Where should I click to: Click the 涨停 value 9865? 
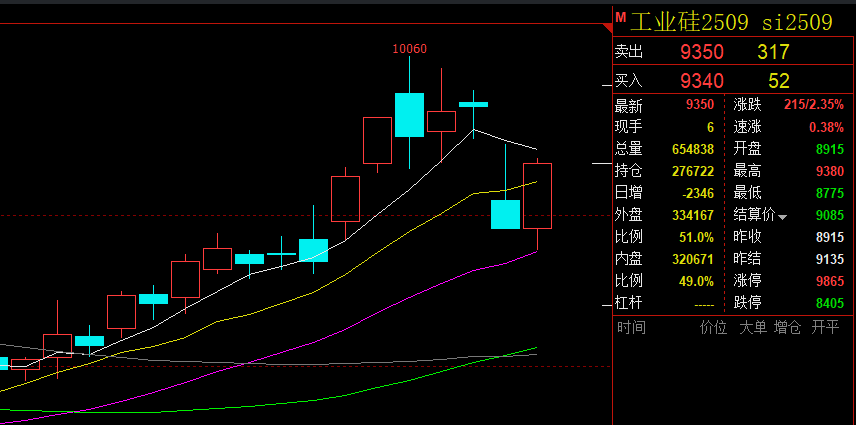tap(830, 281)
